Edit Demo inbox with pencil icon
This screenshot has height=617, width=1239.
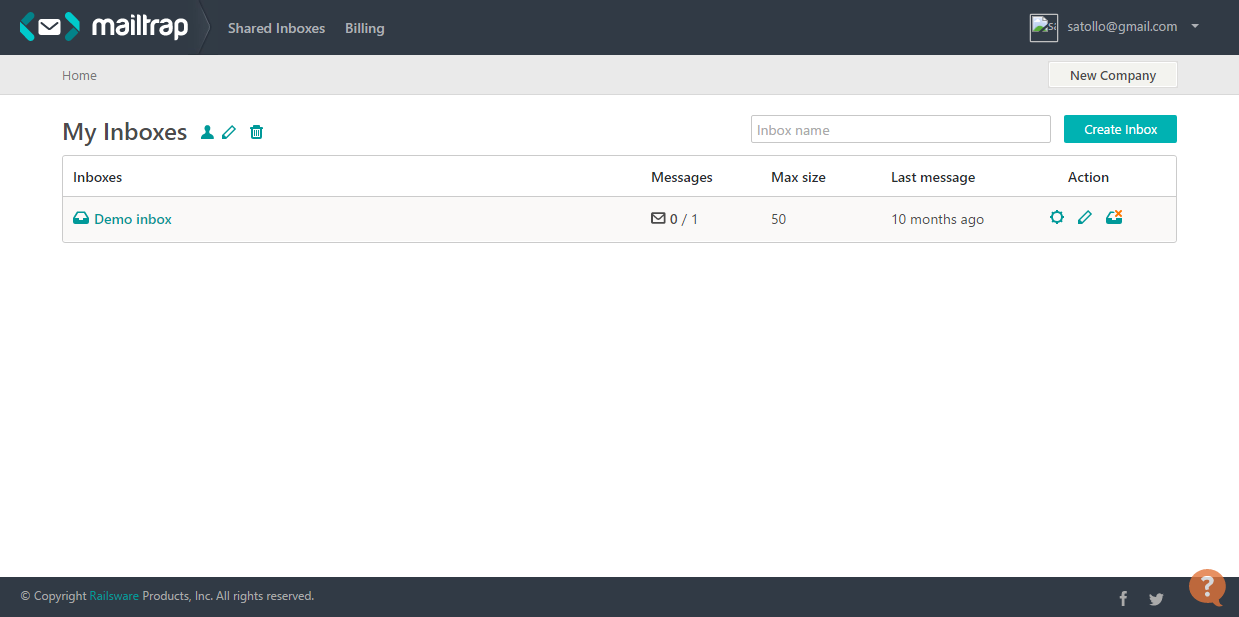click(1085, 217)
